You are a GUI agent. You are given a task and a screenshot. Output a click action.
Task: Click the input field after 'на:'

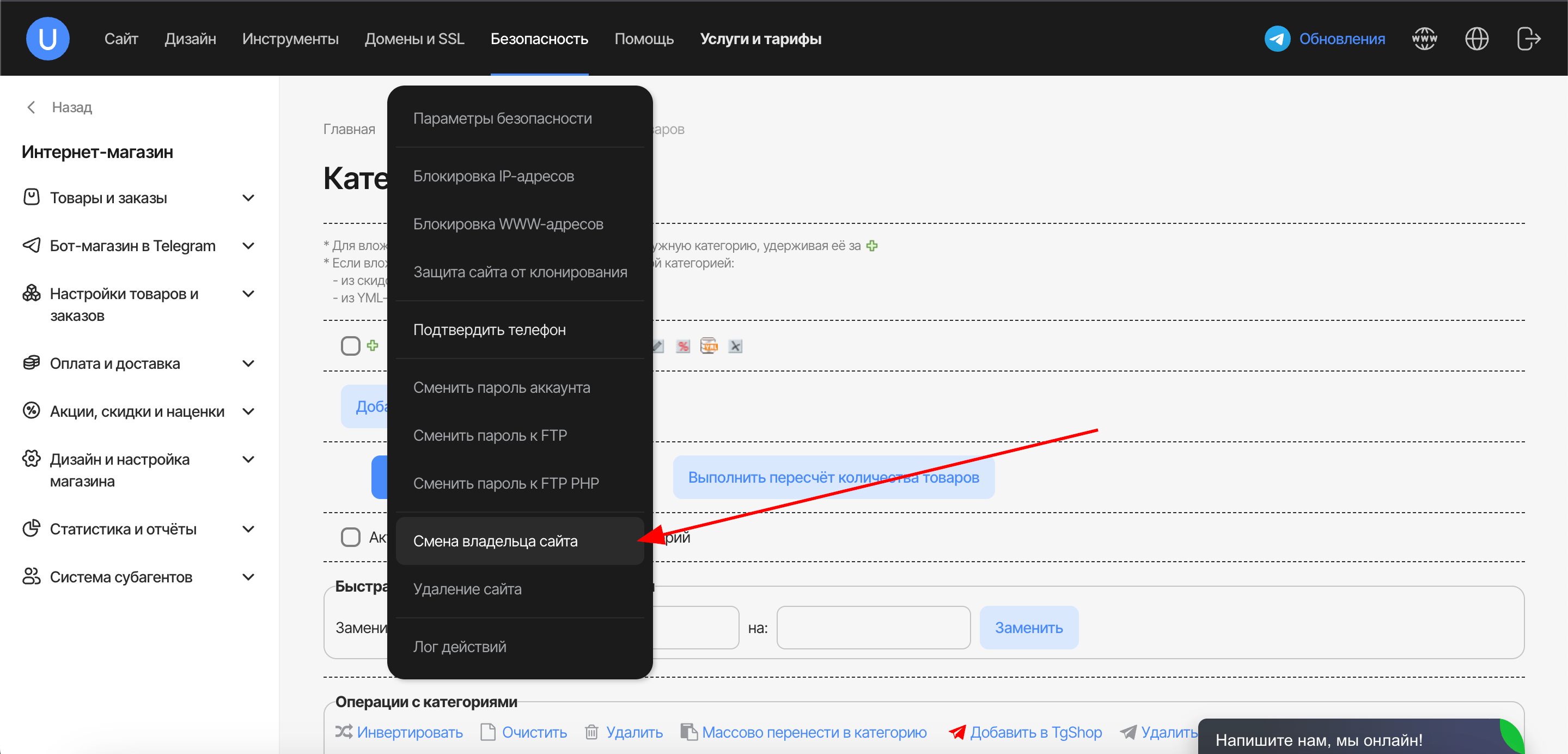[873, 628]
